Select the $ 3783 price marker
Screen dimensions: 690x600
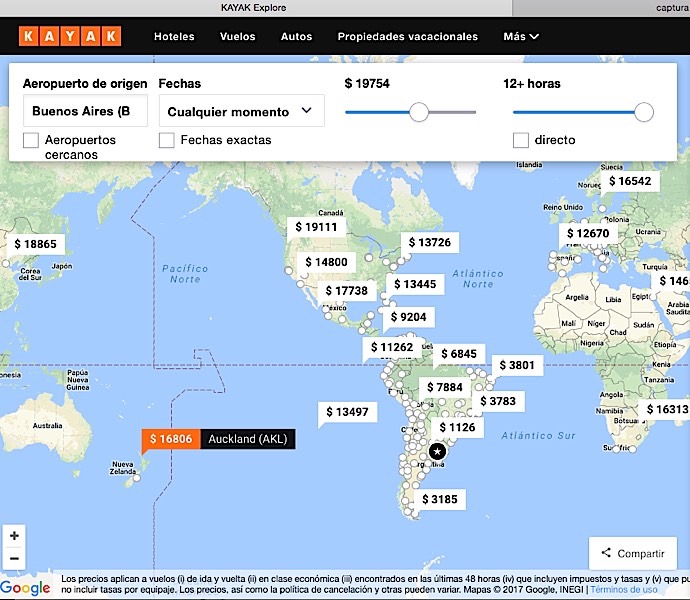pos(498,401)
